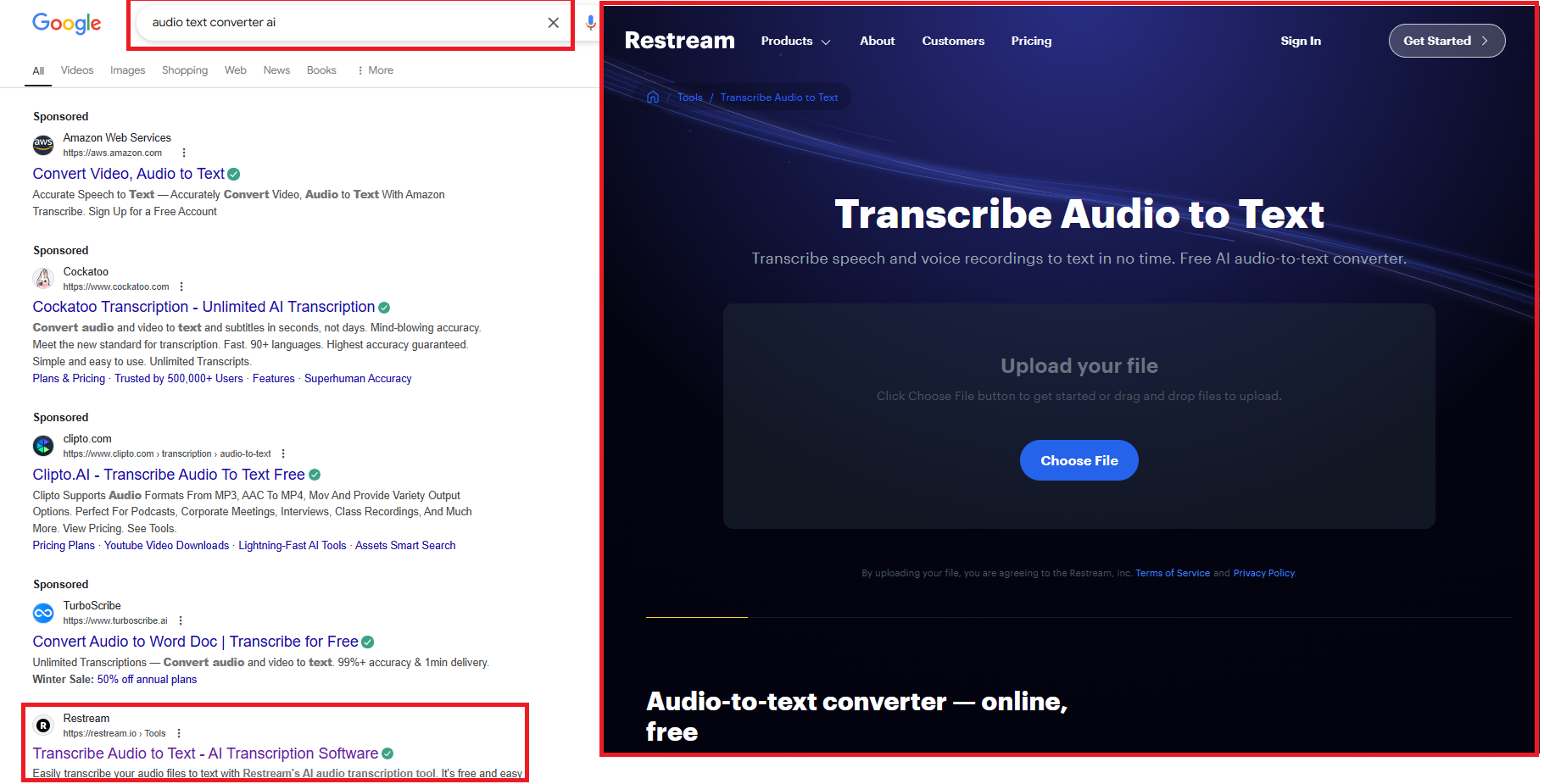This screenshot has width=1544, height=784.
Task: Switch to the News search tab
Action: pyautogui.click(x=276, y=70)
